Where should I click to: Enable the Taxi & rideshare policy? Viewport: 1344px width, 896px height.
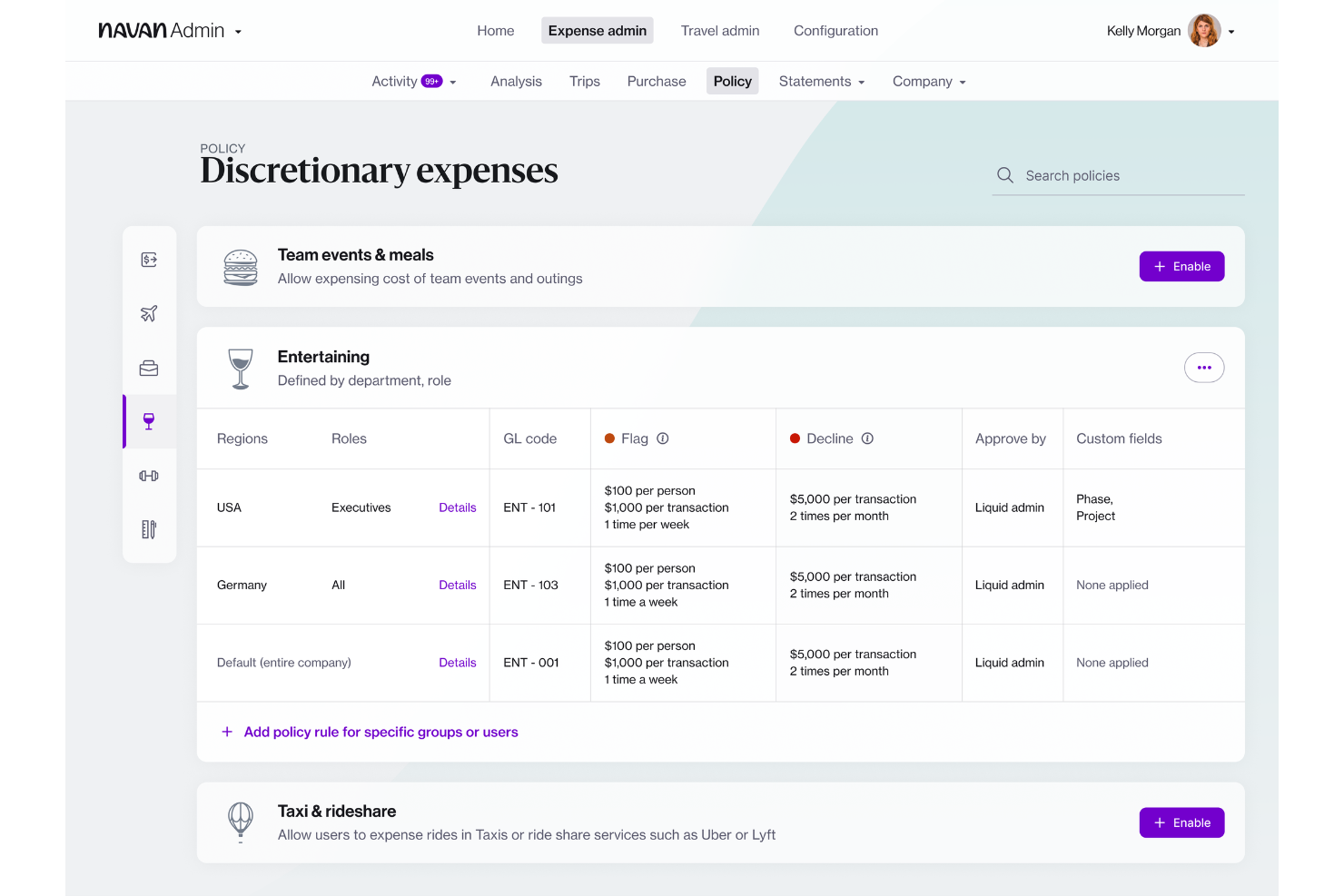[1181, 822]
